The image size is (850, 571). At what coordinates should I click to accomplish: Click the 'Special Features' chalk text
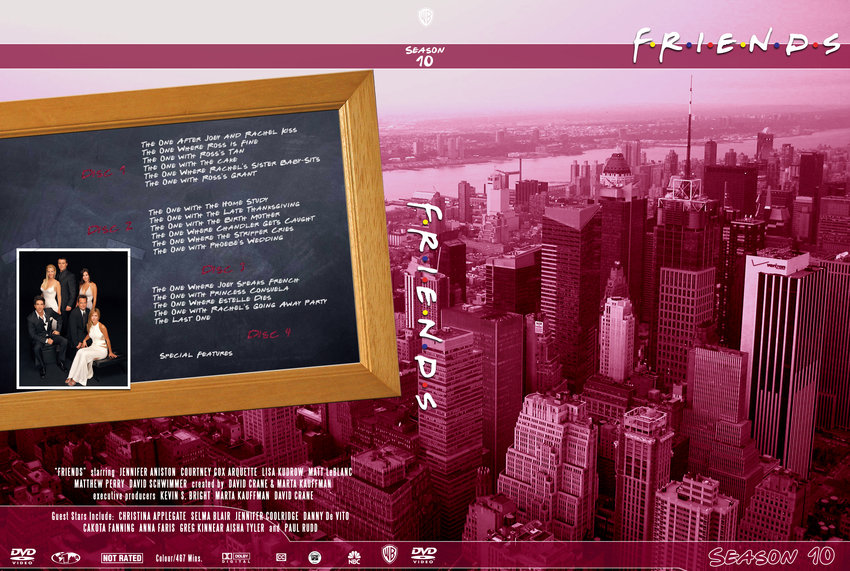coord(196,355)
